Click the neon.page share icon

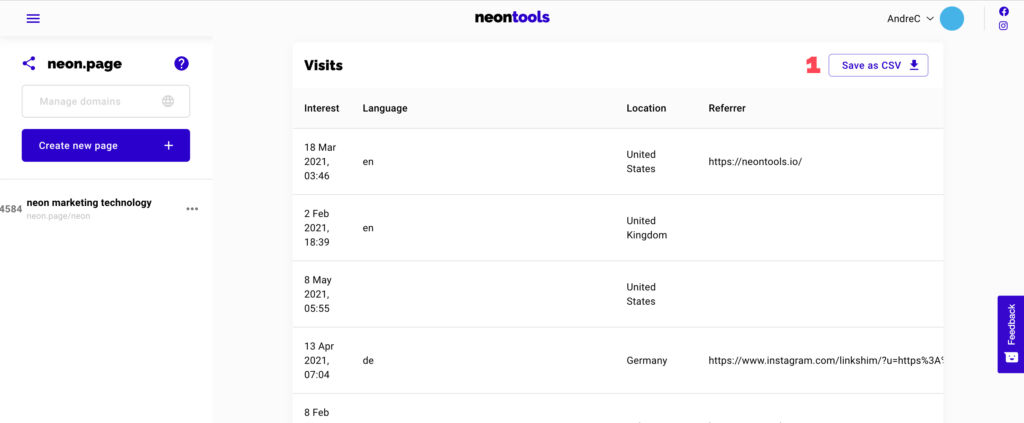[x=29, y=63]
